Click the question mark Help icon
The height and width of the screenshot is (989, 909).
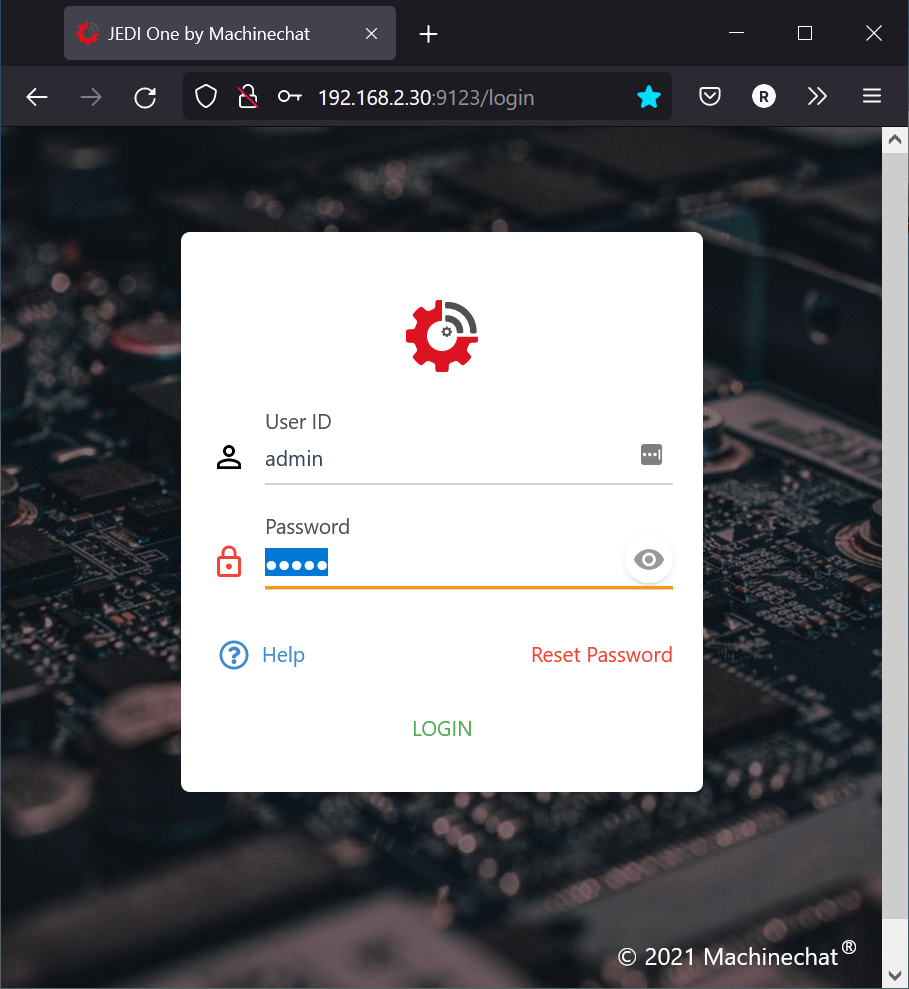coord(233,655)
